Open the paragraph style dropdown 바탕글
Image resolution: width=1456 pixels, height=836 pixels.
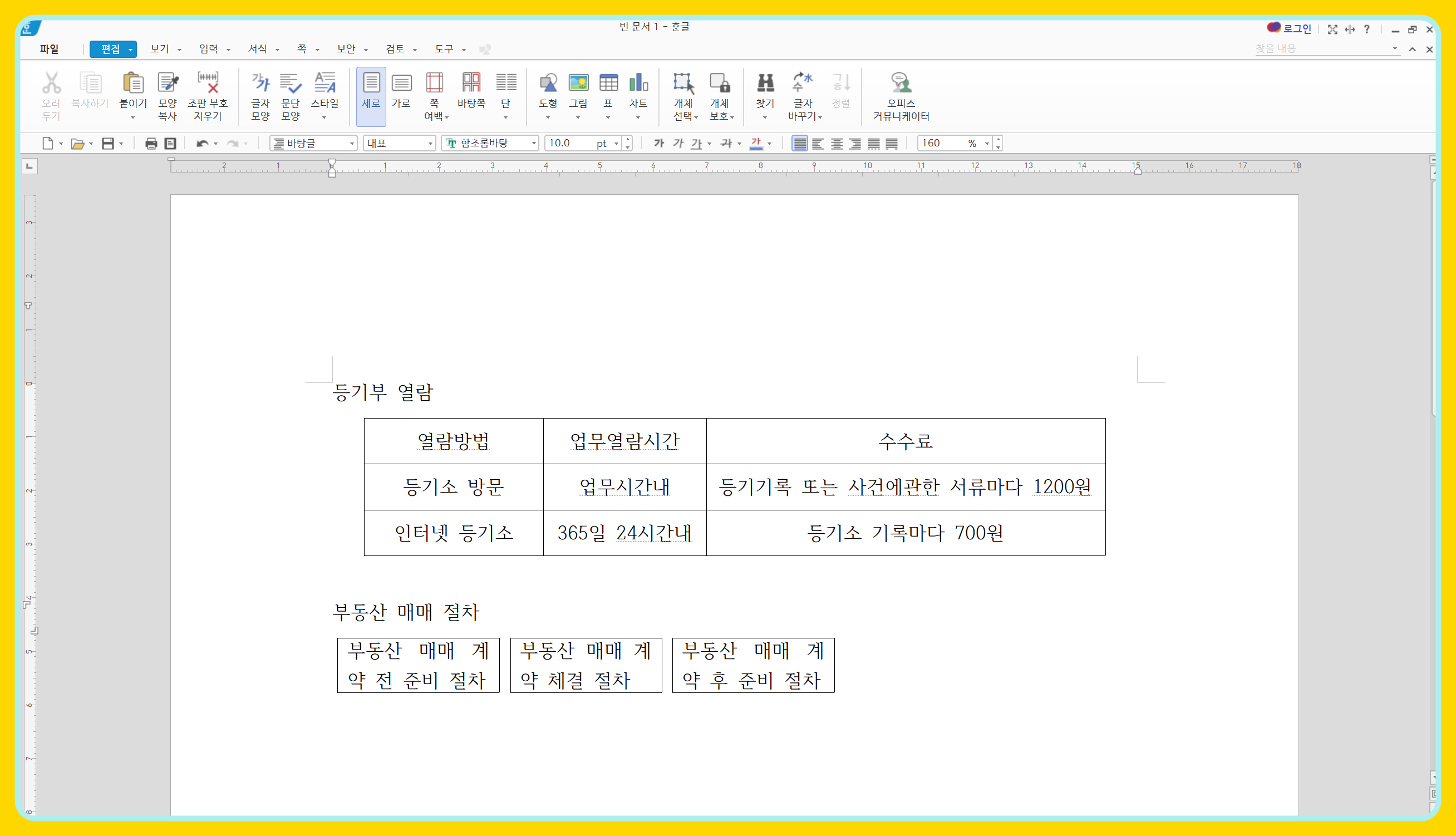pyautogui.click(x=351, y=144)
